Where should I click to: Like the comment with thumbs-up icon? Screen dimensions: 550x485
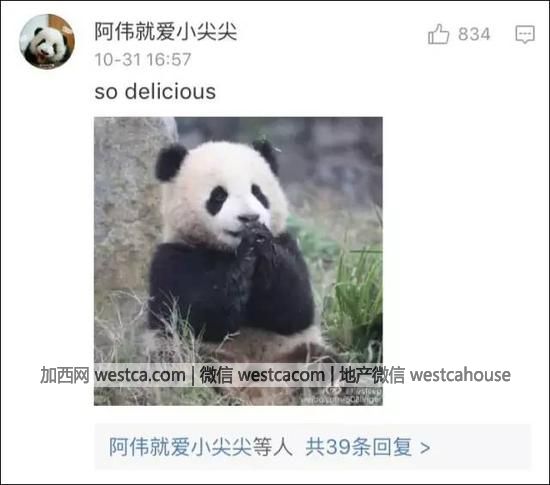[438, 34]
